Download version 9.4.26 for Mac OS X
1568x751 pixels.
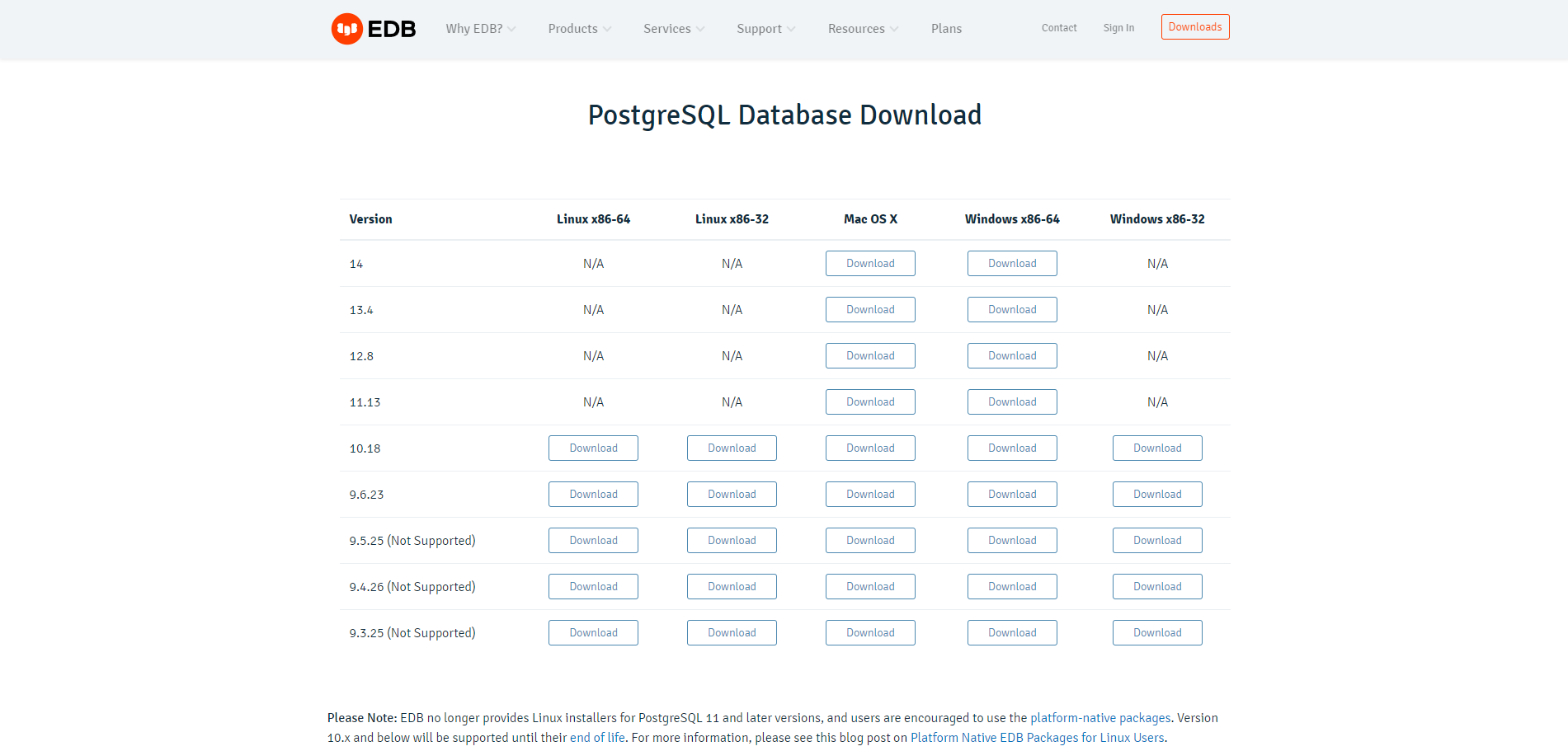point(870,587)
